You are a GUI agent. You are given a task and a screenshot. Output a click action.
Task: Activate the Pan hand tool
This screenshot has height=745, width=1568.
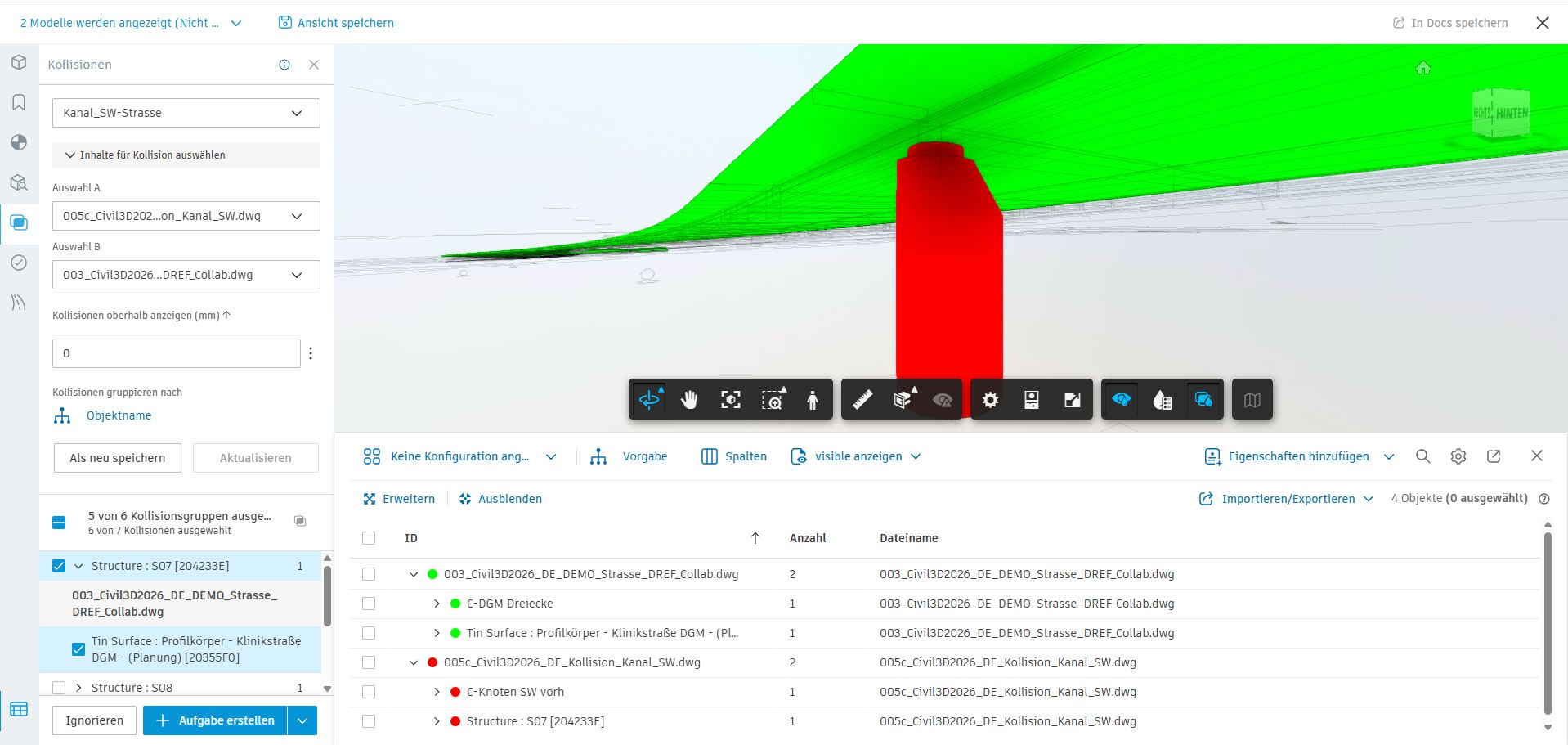point(689,400)
